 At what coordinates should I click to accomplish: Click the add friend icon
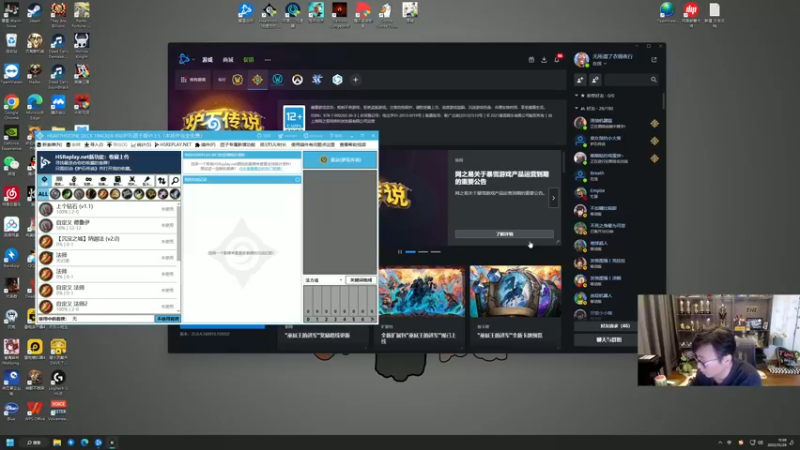580,80
